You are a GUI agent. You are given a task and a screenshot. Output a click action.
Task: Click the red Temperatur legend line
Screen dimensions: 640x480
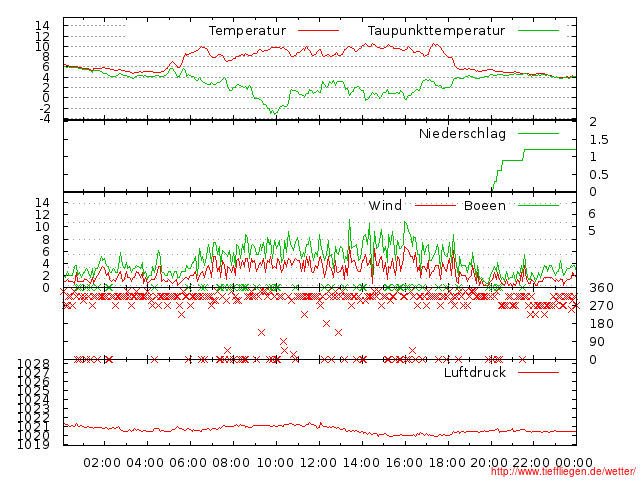click(318, 31)
